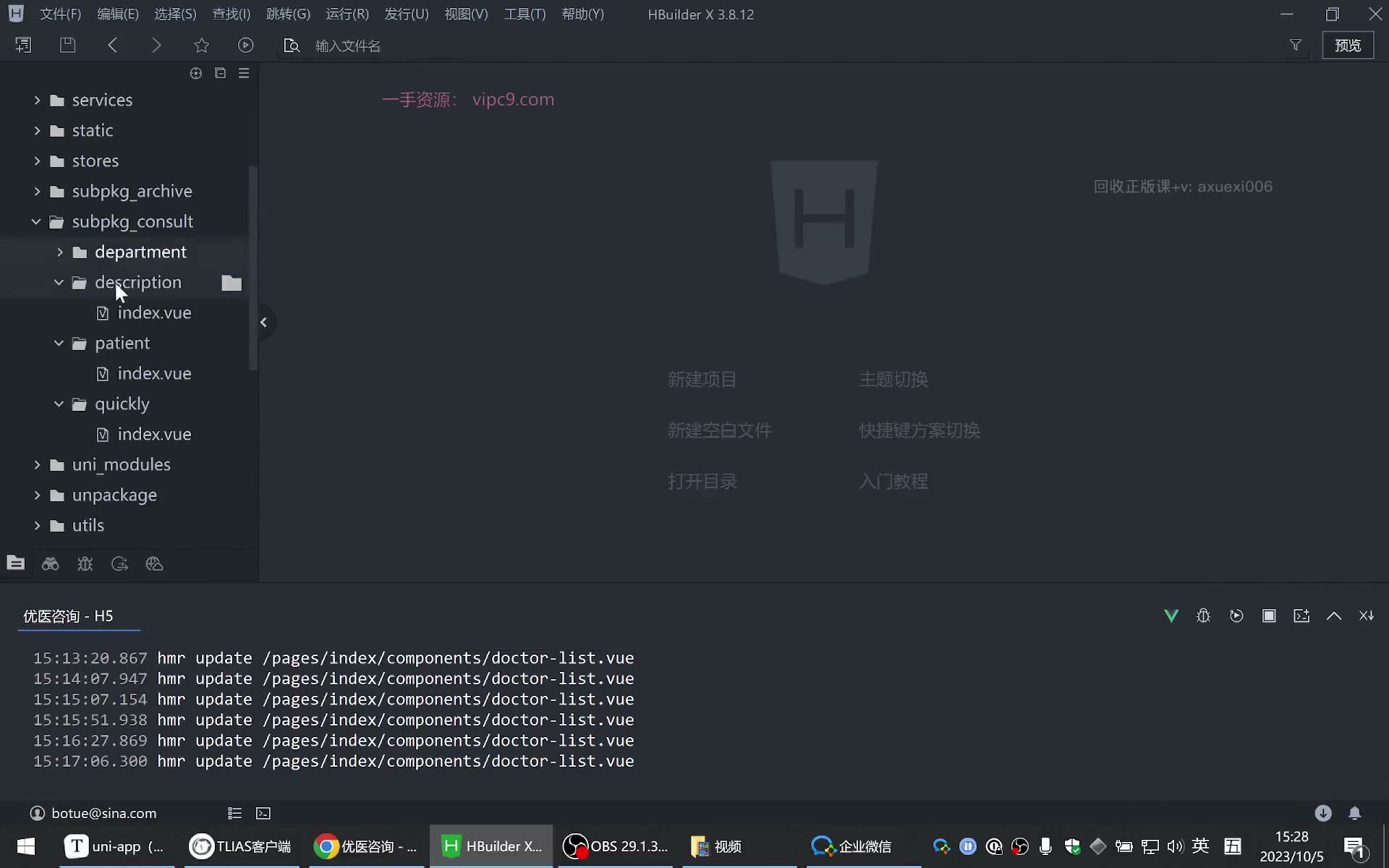Open the 运行(R) menu
The width and height of the screenshot is (1389, 868).
pos(347,14)
